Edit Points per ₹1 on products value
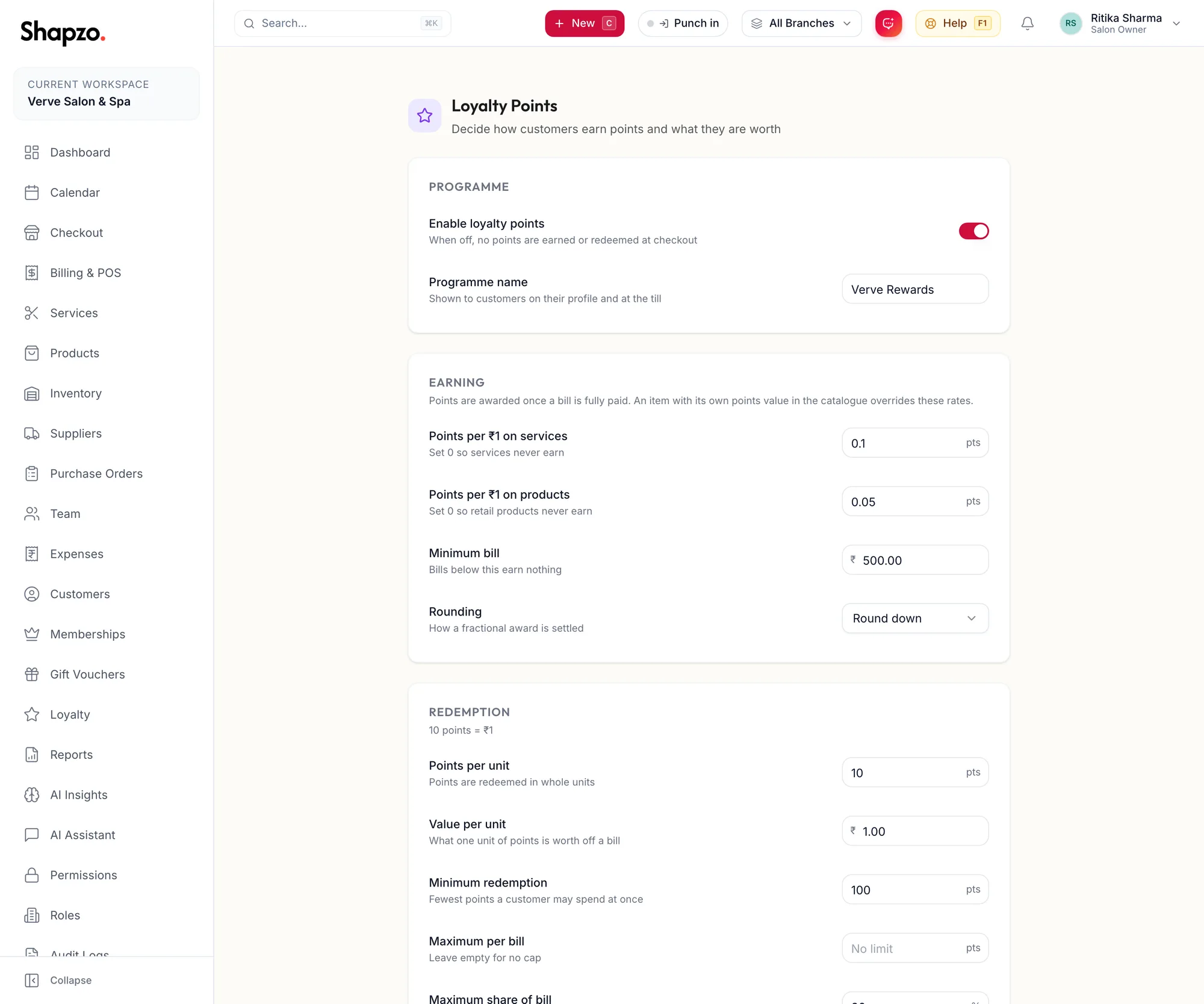This screenshot has width=1204, height=1004. tap(915, 502)
